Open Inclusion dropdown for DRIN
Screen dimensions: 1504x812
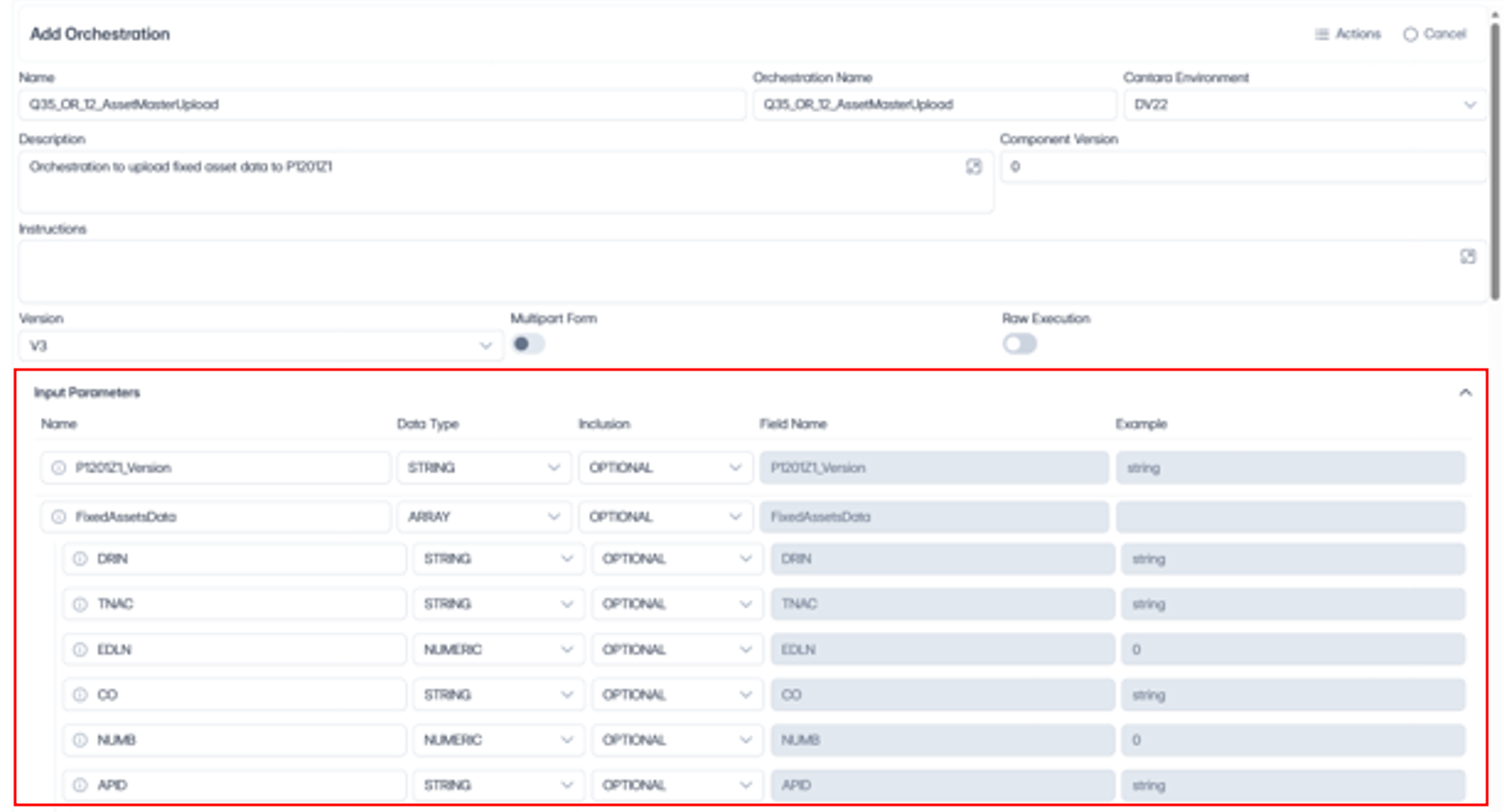[677, 559]
